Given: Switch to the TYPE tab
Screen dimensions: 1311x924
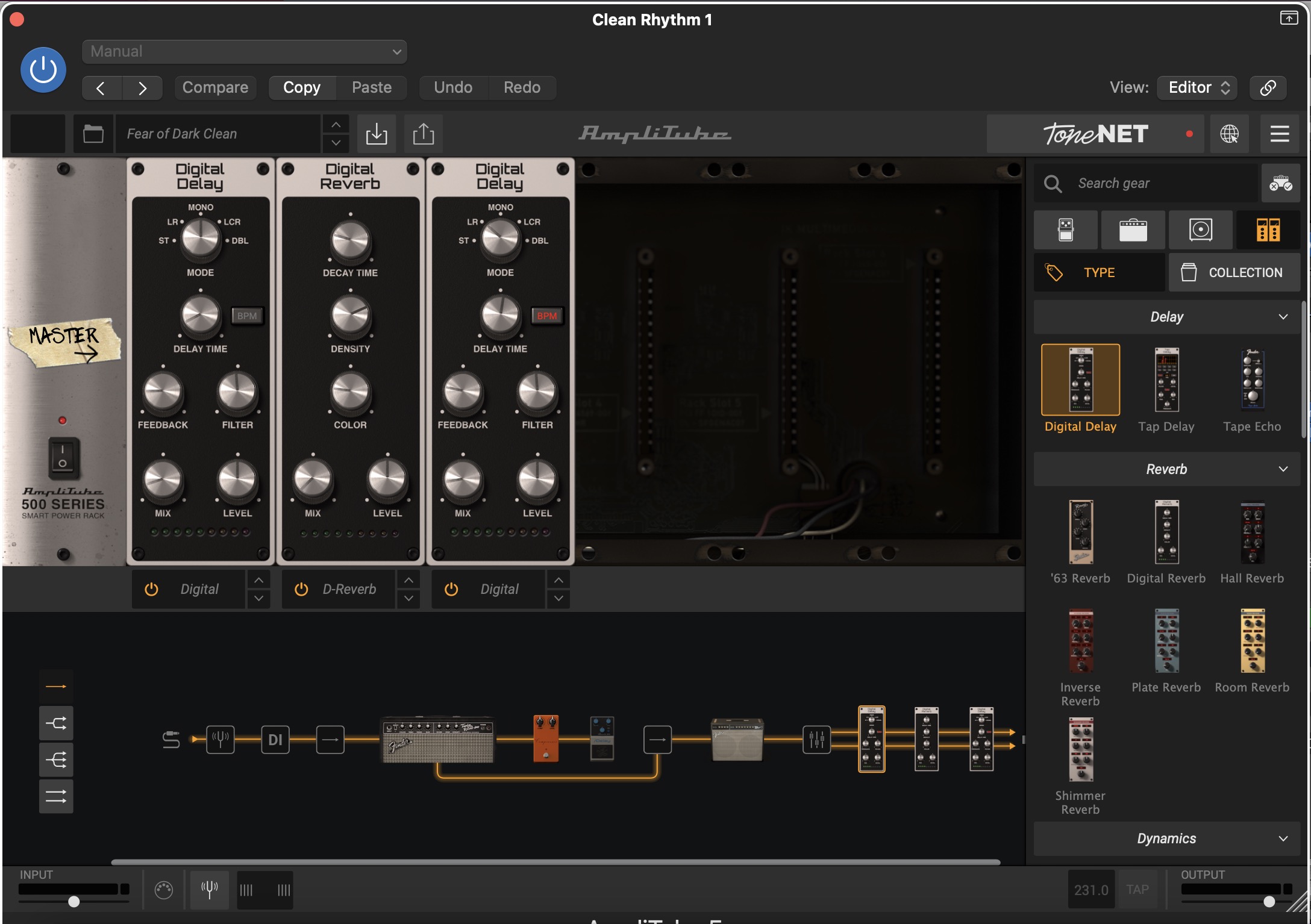Looking at the screenshot, I should pyautogui.click(x=1099, y=273).
